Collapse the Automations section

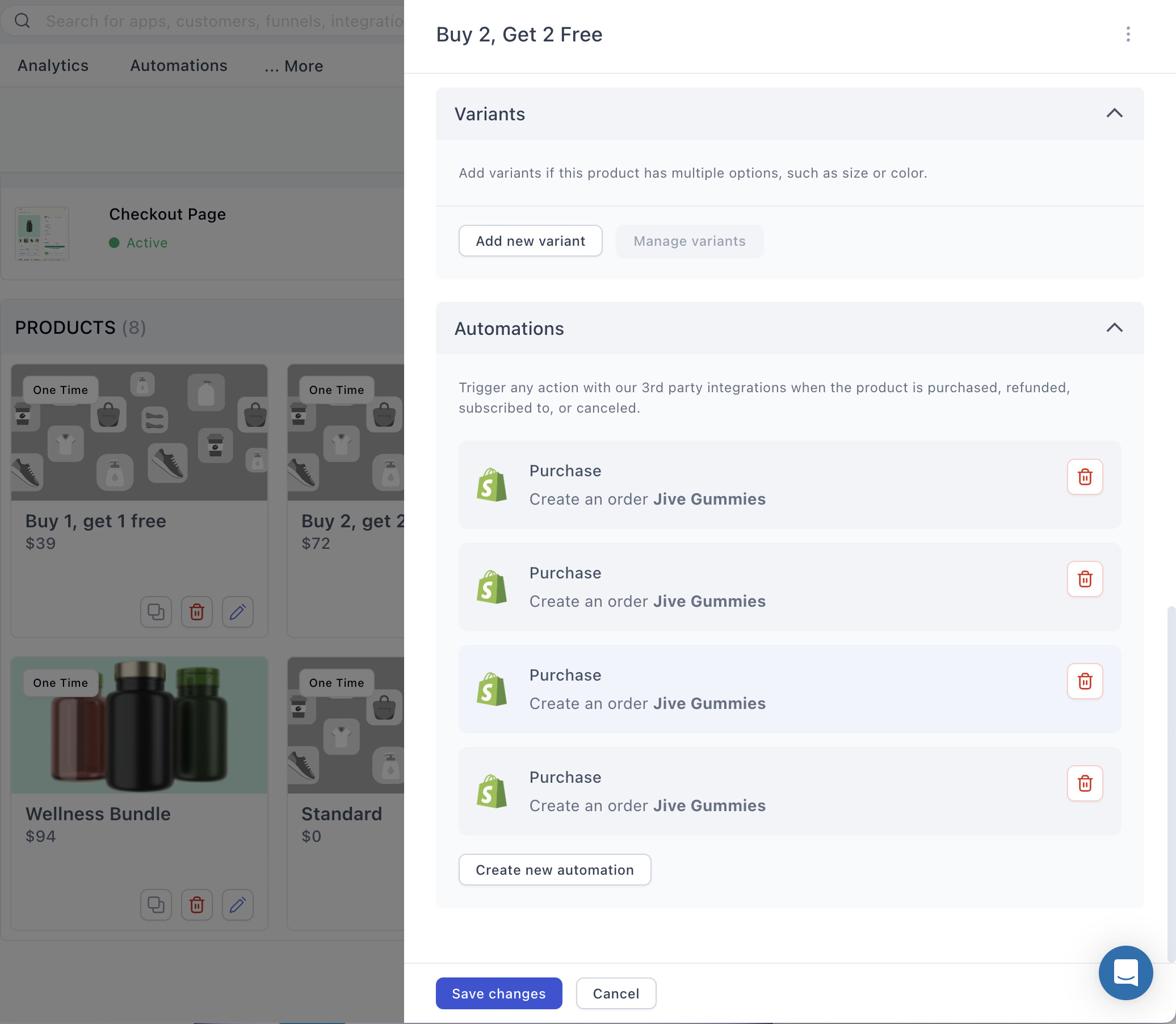click(x=1114, y=328)
